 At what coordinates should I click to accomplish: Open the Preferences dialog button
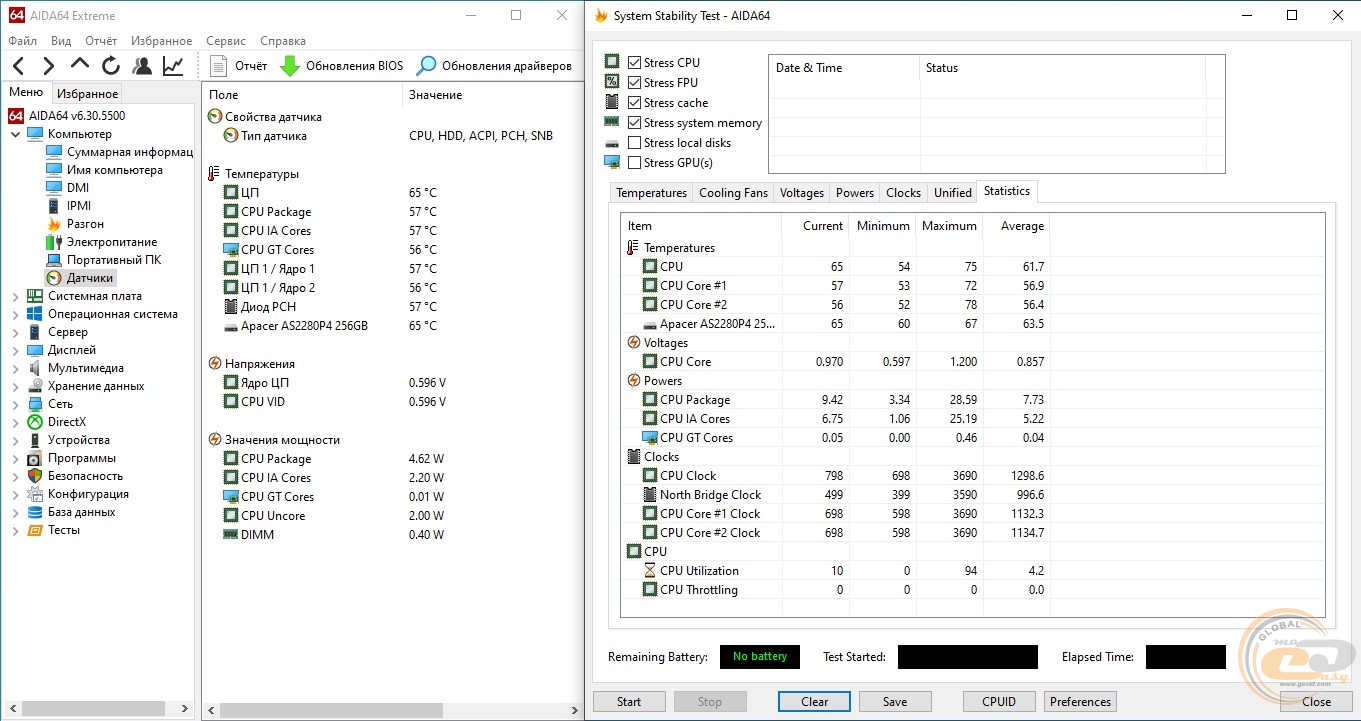(1080, 701)
